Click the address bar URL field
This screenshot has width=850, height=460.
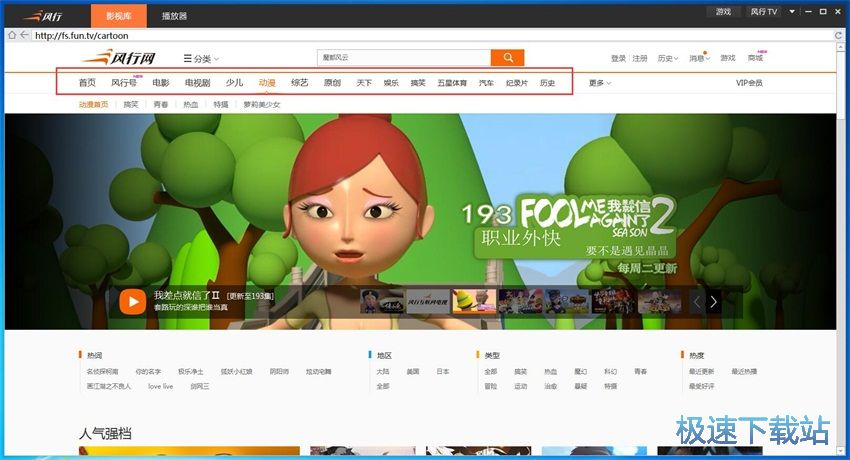click(431, 35)
